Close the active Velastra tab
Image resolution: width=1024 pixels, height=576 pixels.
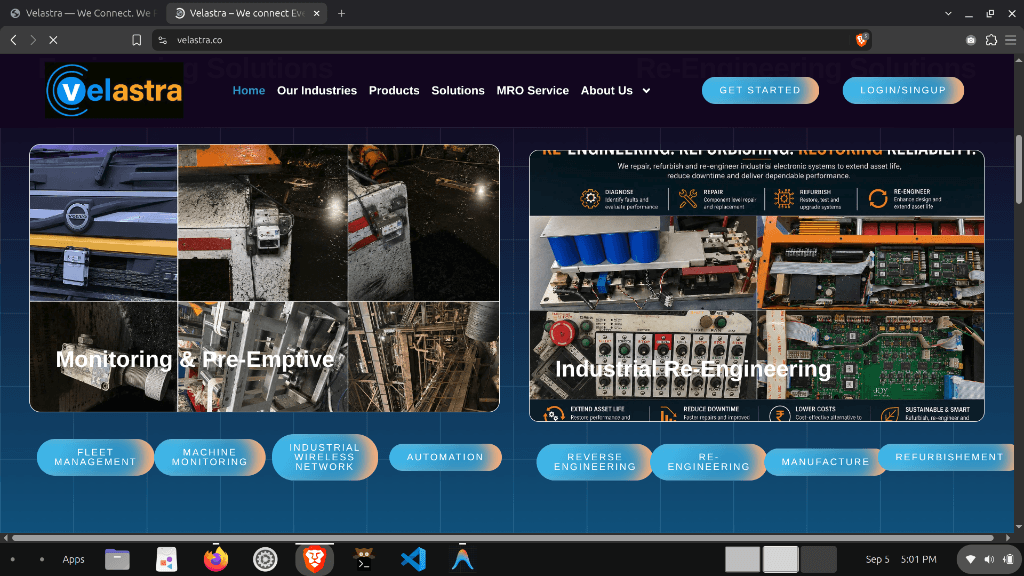317,13
